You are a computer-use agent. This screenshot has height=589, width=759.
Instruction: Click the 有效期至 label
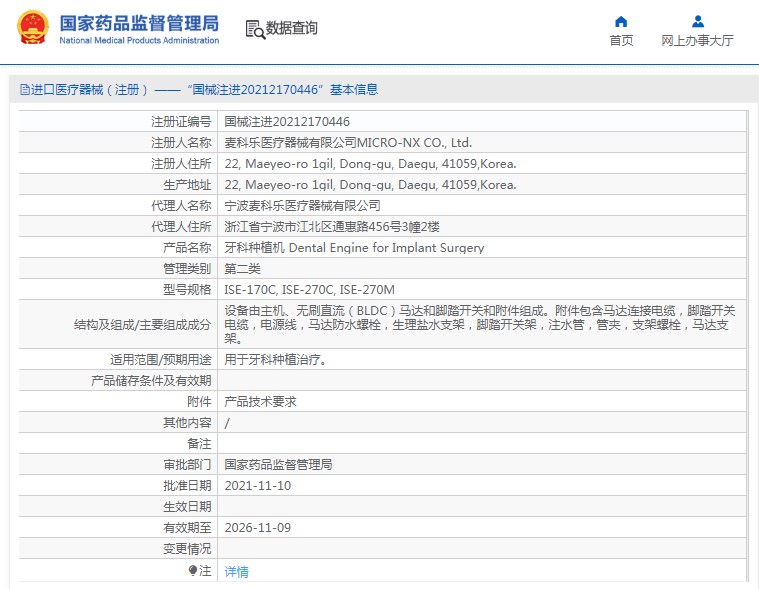coord(187,528)
